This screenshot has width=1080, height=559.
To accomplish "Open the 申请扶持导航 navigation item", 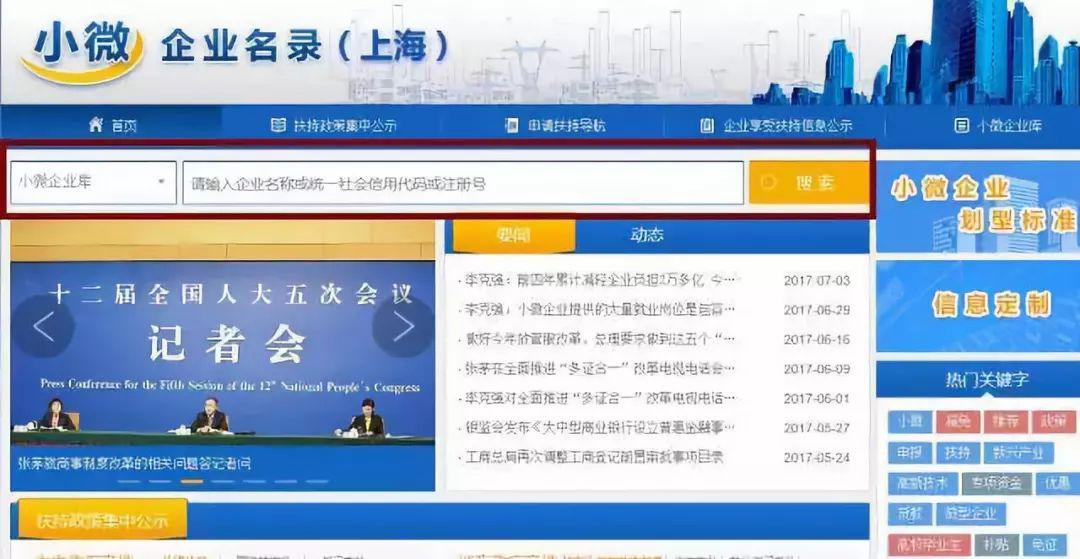I will (x=555, y=125).
